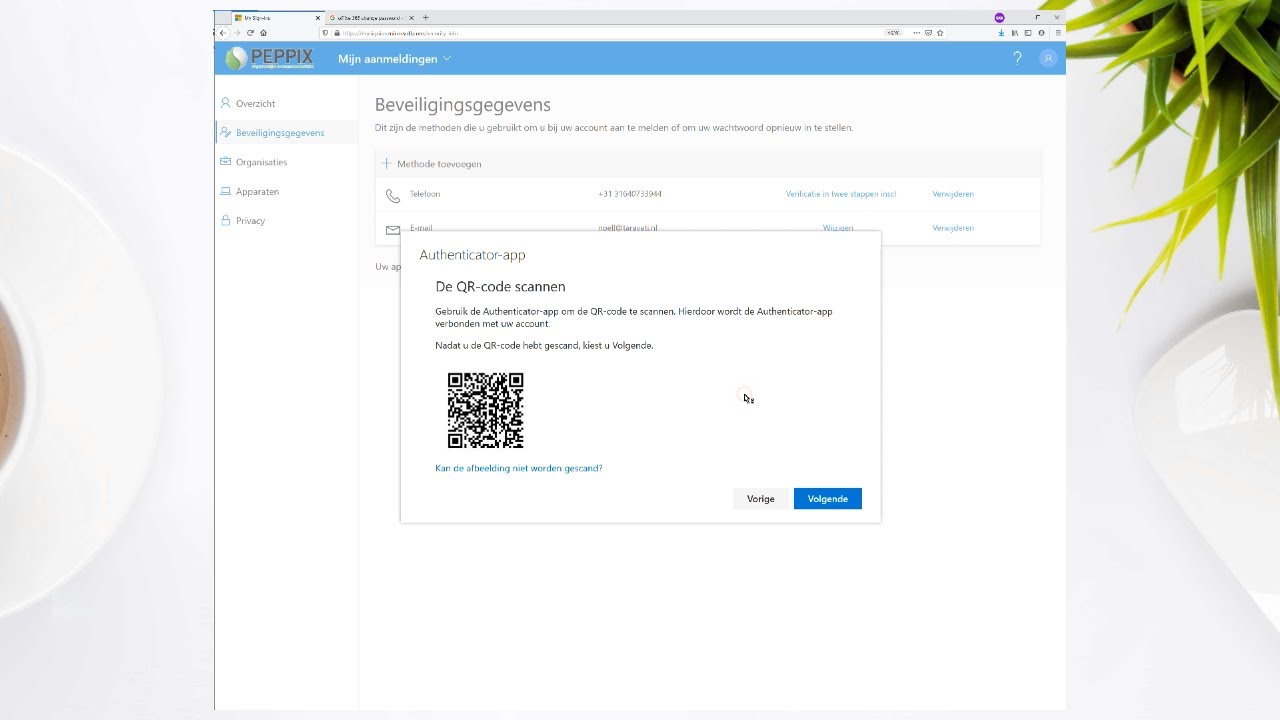The height and width of the screenshot is (720, 1280).
Task: Click Verificatie in twee stappen inschakelen link
Action: point(840,194)
